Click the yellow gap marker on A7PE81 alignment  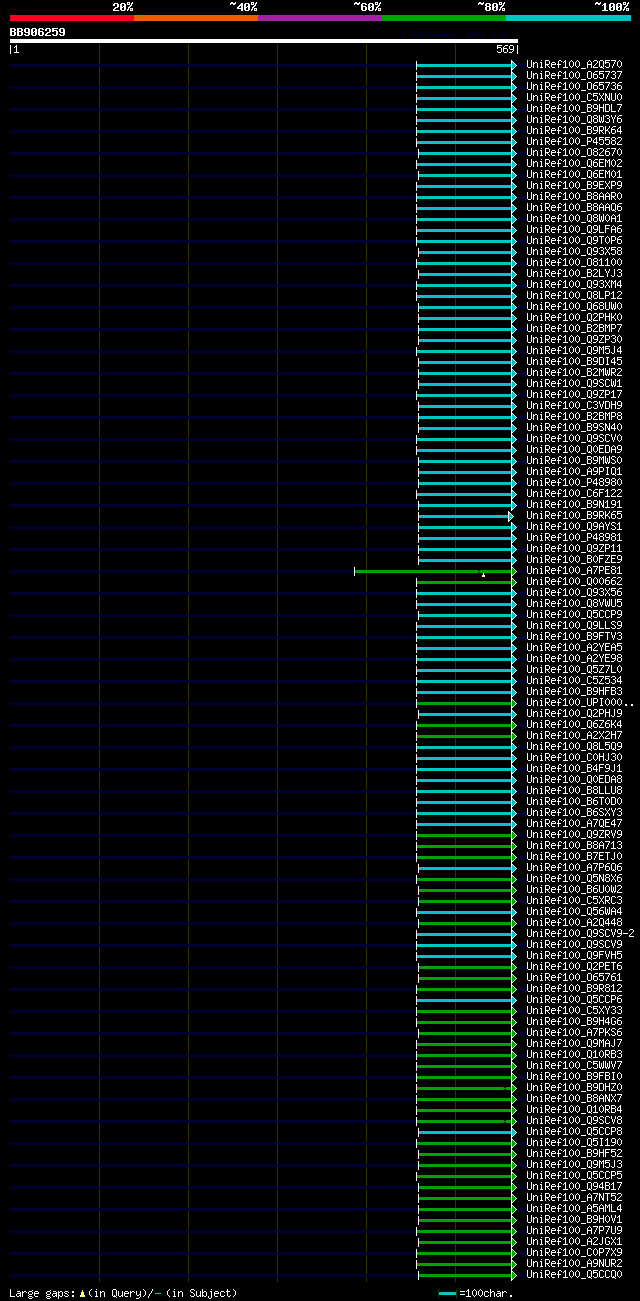coord(483,575)
